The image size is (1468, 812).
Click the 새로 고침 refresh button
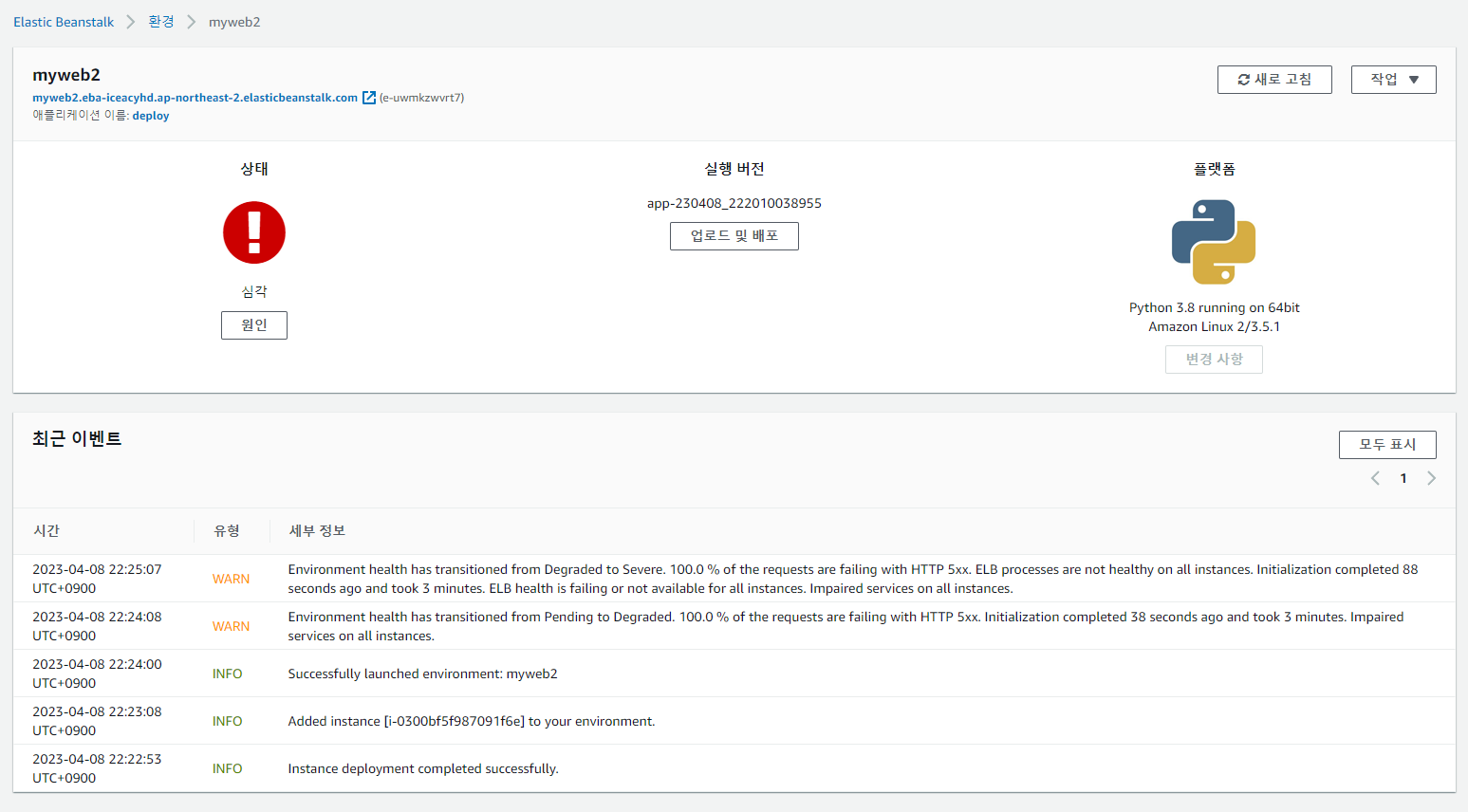pos(1274,80)
